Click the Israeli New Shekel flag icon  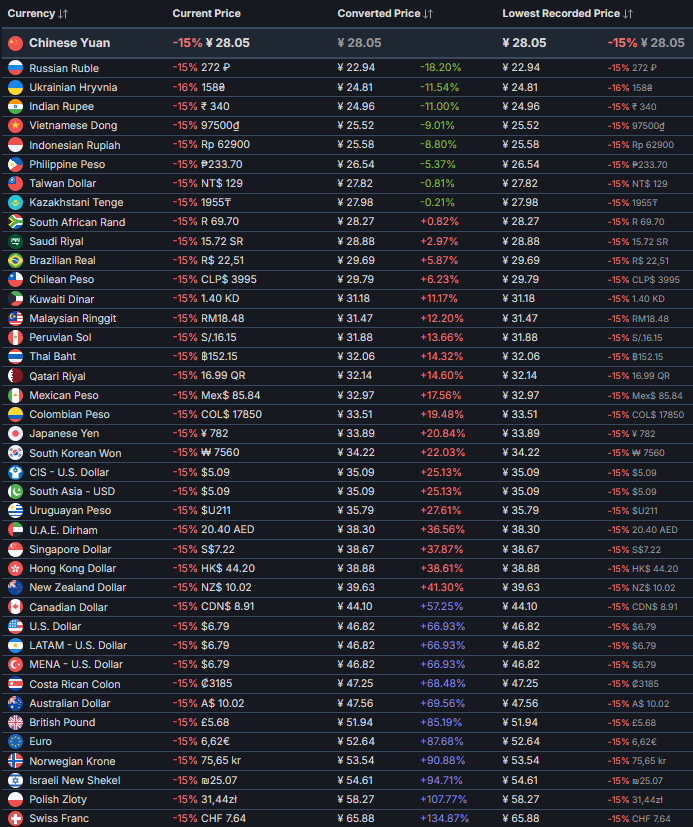[15, 780]
